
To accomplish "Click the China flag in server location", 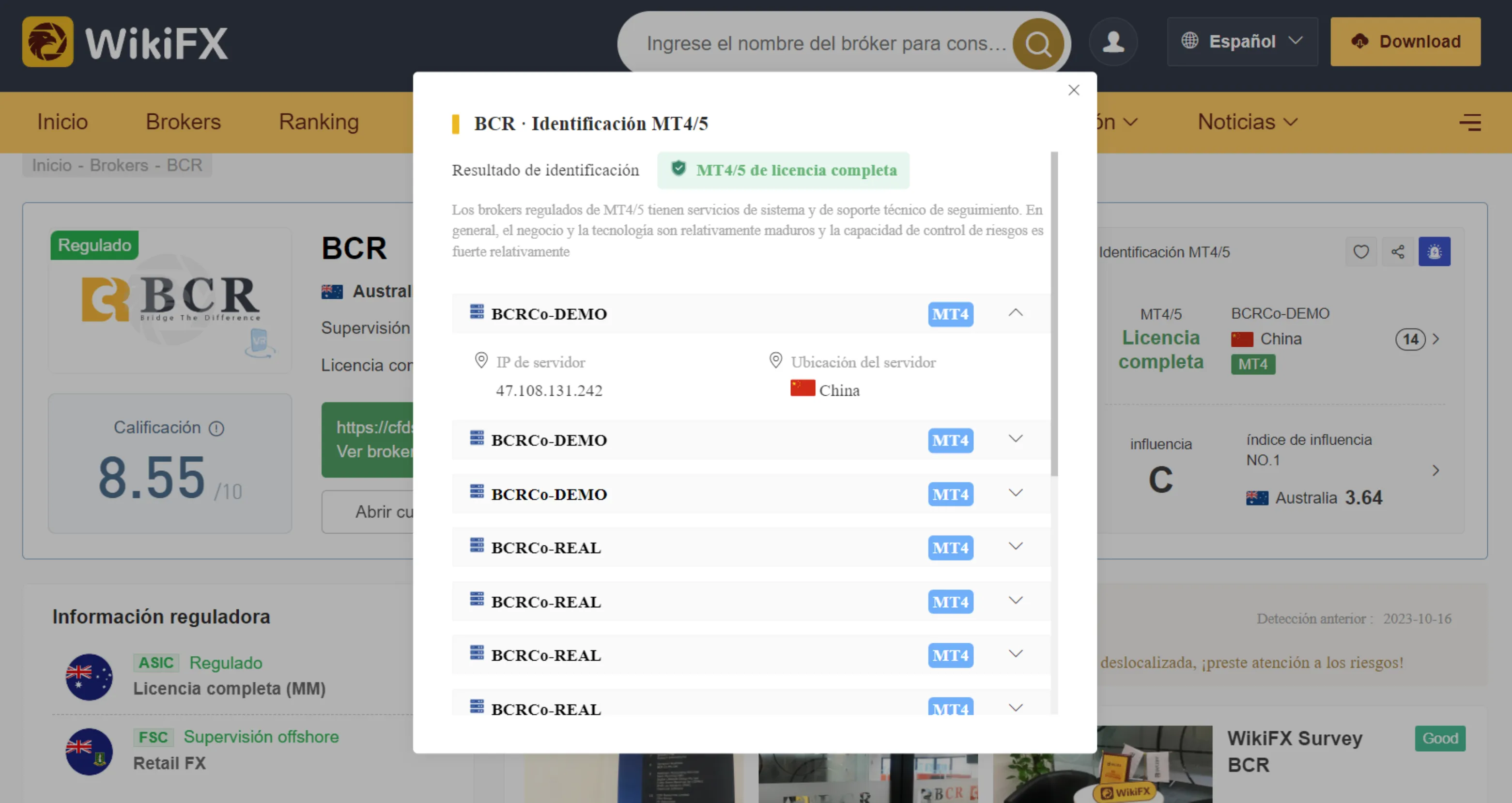I will coord(802,388).
